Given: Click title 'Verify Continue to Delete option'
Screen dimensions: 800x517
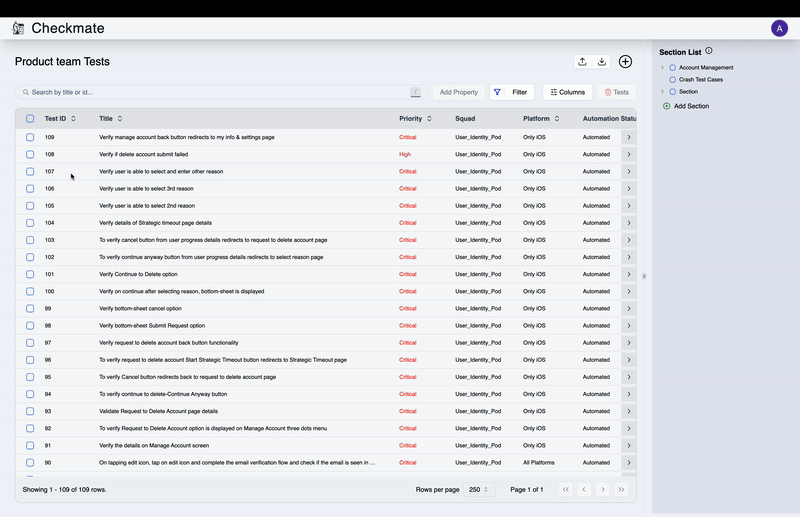Looking at the screenshot, I should pos(138,274).
